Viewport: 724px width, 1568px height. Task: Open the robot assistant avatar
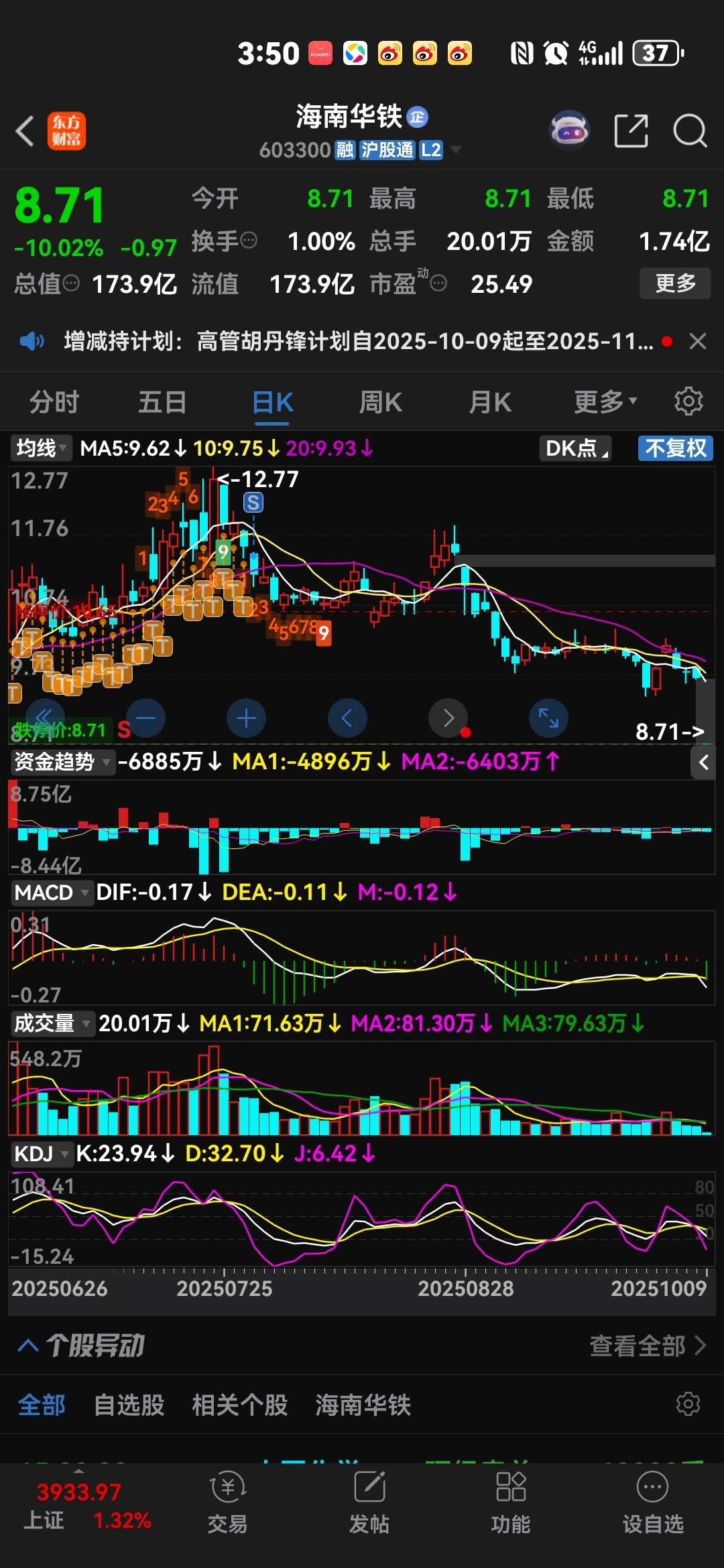point(570,130)
